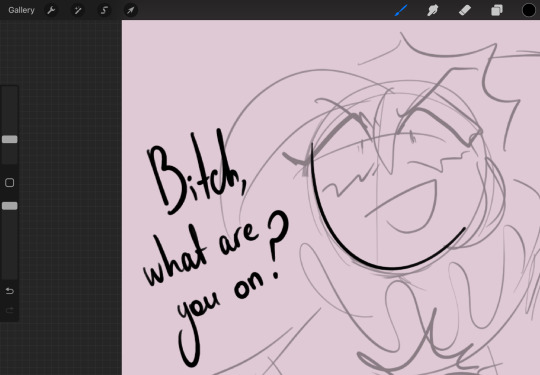Tap the square Modify button in sidebar

point(10,183)
